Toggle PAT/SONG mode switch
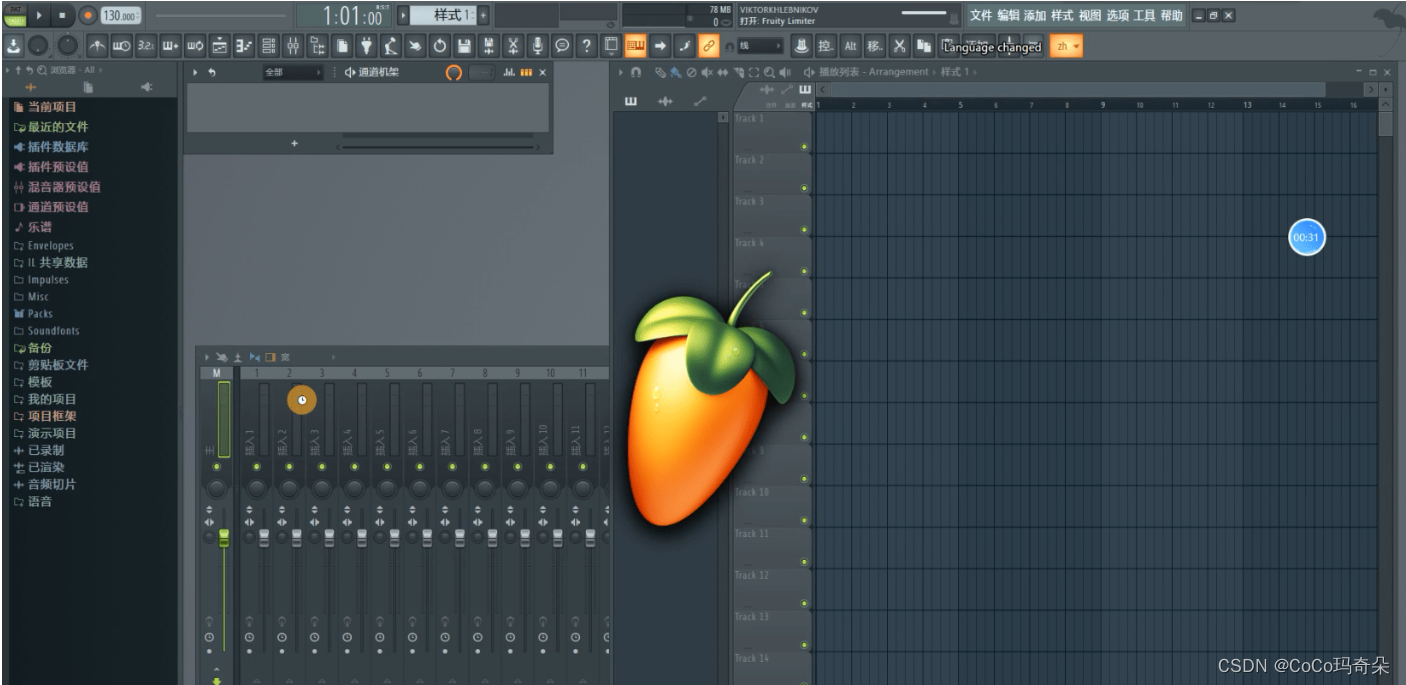Screen dimensions: 1406x685 [x=14, y=15]
